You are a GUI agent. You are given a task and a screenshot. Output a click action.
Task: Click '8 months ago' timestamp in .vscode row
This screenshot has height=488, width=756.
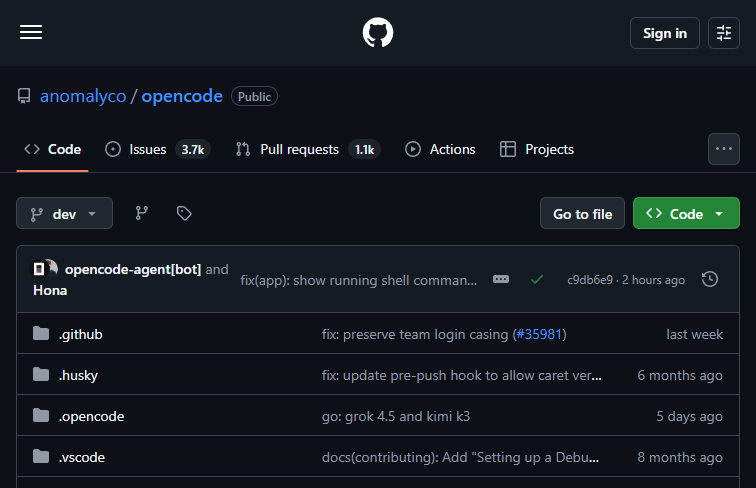coord(680,457)
